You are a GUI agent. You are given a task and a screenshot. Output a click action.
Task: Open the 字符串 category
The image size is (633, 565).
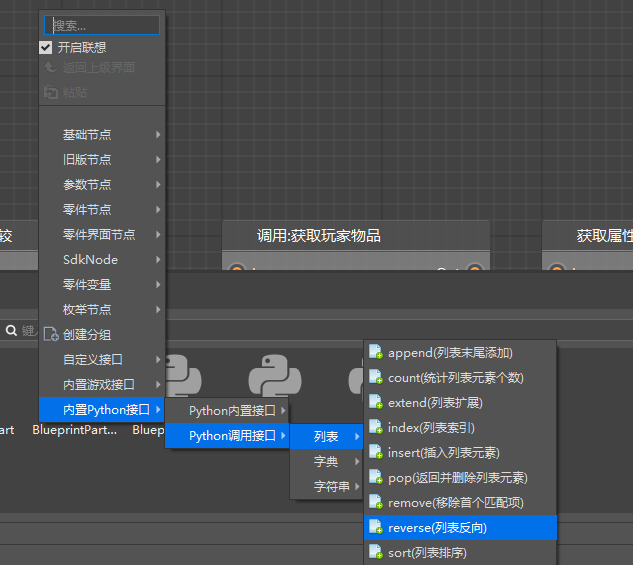pos(326,486)
